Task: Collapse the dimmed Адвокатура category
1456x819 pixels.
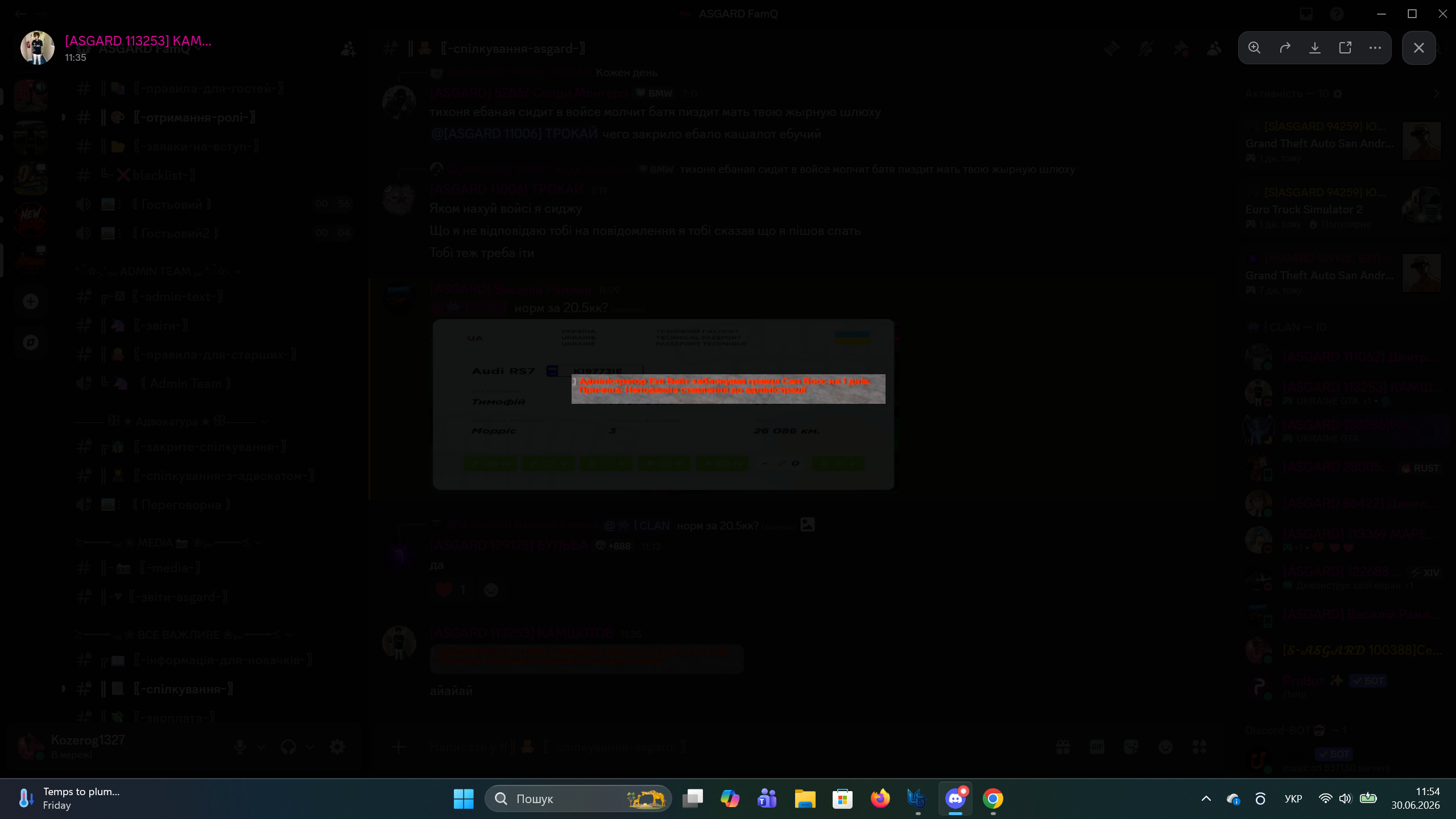Action: (x=171, y=421)
